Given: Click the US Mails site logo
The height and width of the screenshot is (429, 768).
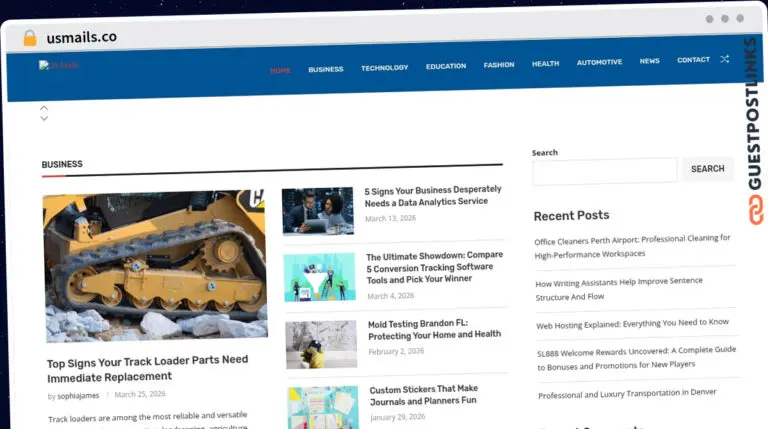Looking at the screenshot, I should point(58,65).
